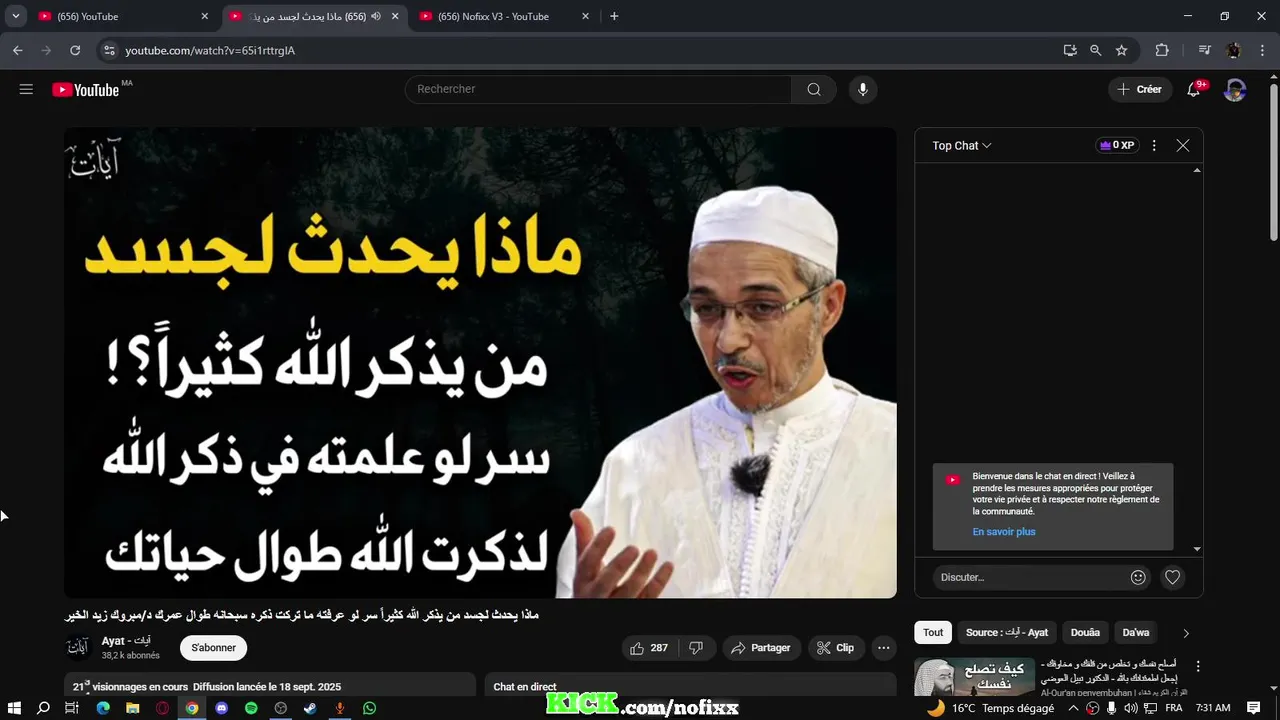Expand the Top Chat dropdown
1280x720 pixels.
pyautogui.click(x=962, y=145)
